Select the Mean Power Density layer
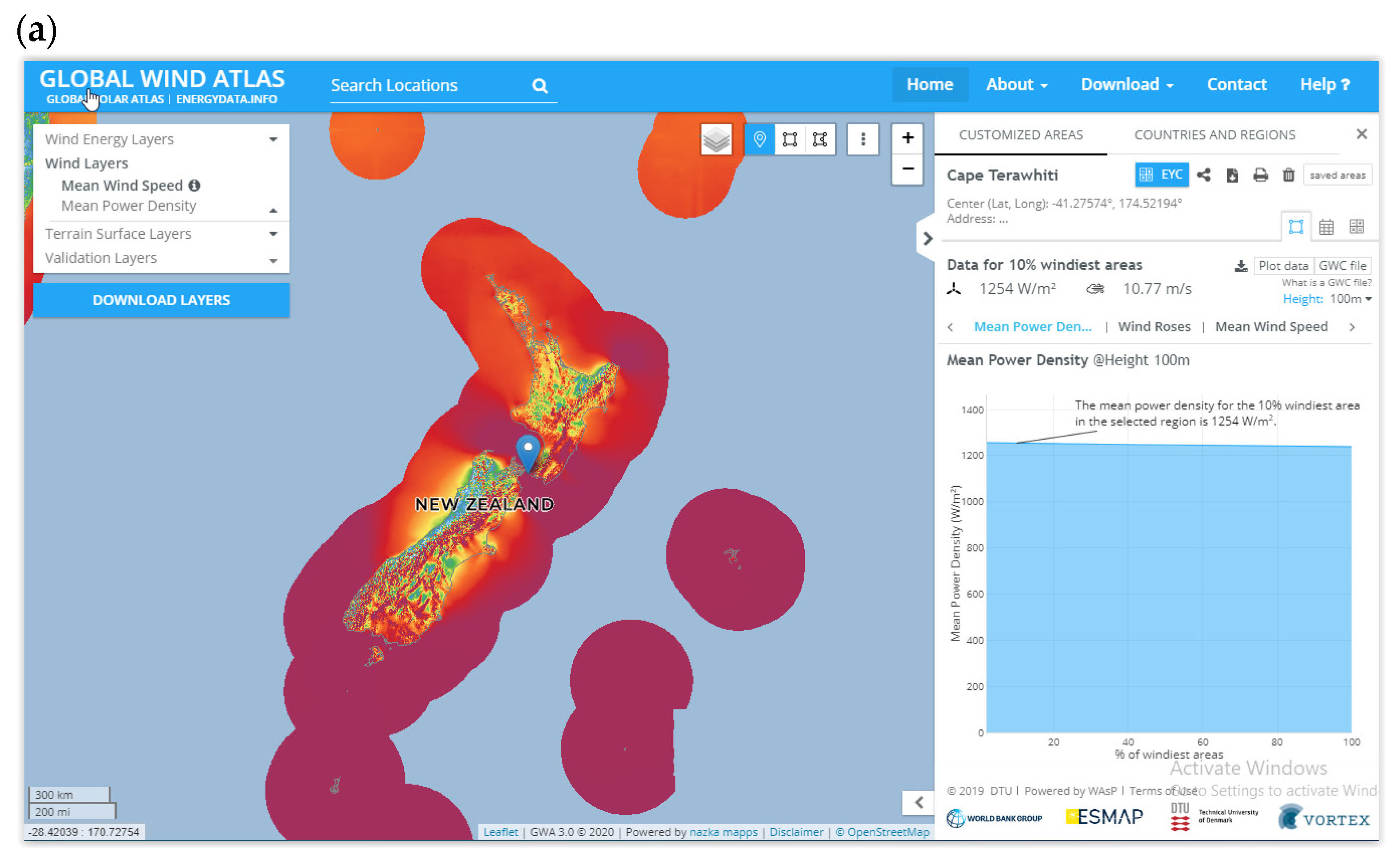 pyautogui.click(x=128, y=206)
